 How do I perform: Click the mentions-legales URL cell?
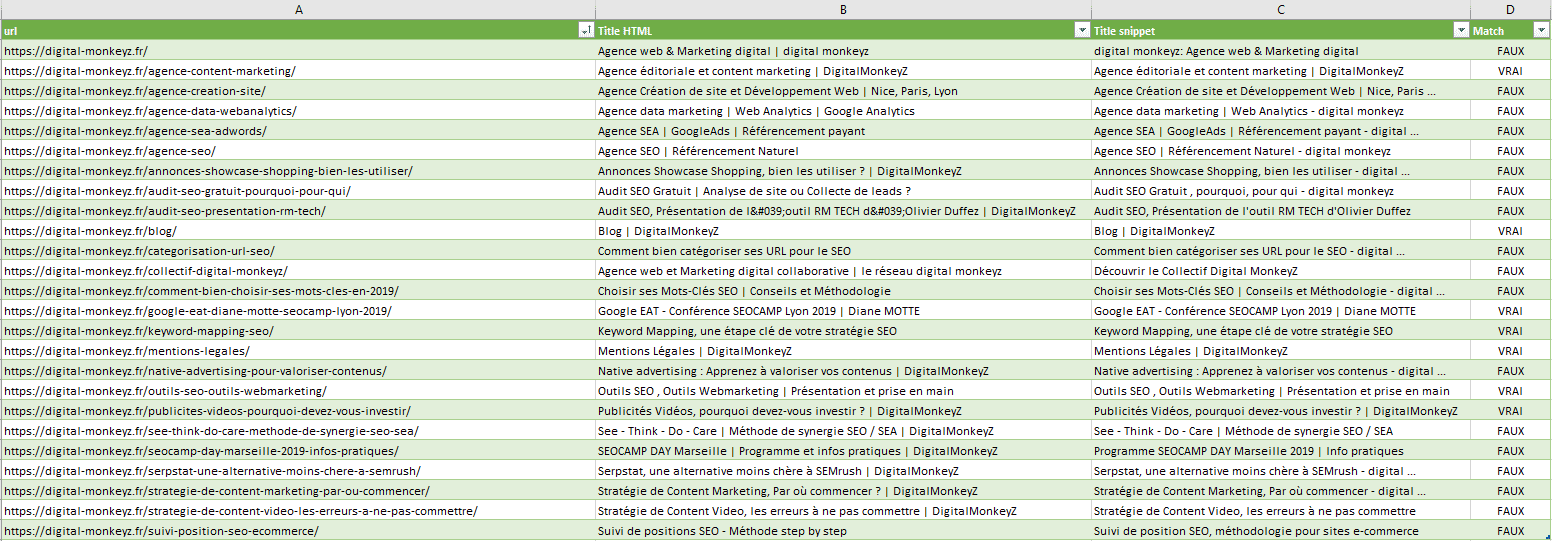127,351
